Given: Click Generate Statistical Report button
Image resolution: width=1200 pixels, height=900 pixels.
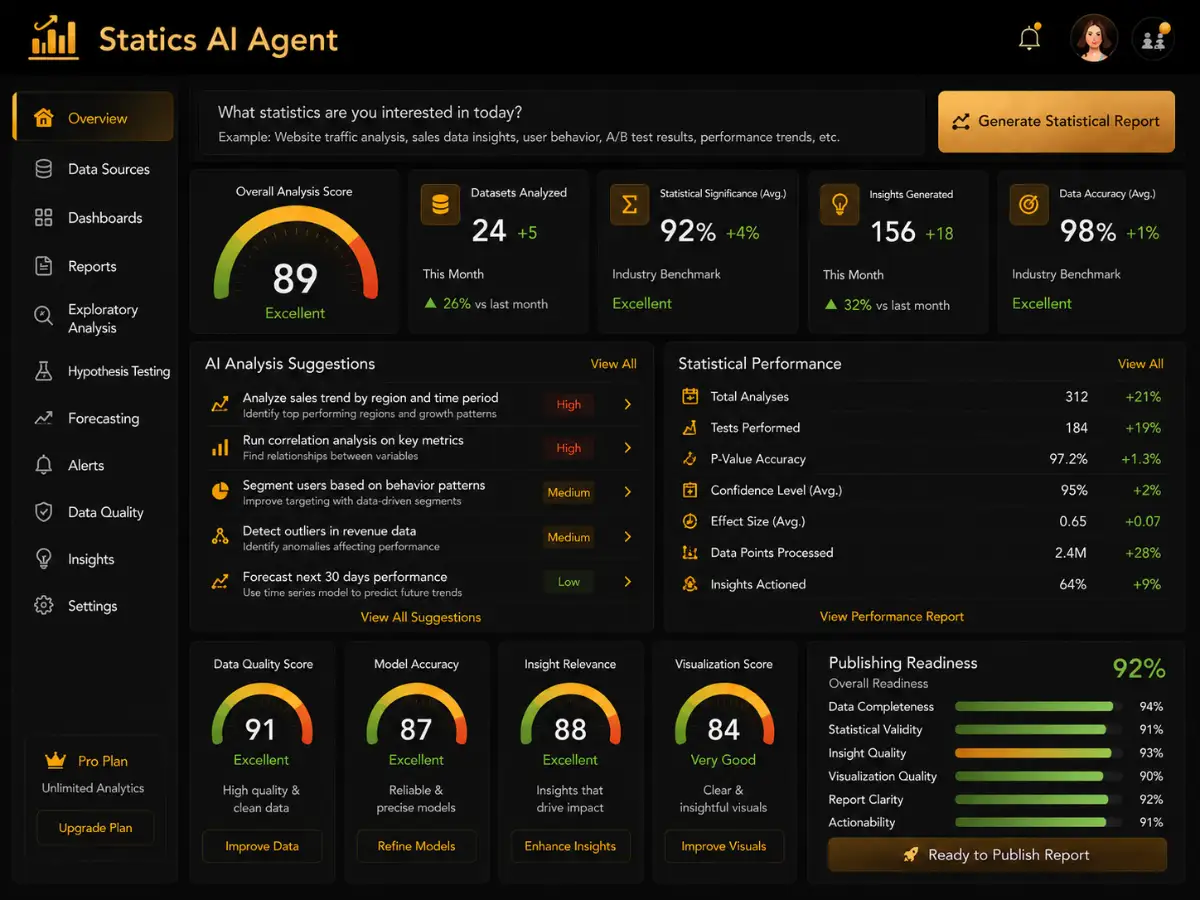Looking at the screenshot, I should pyautogui.click(x=1056, y=122).
